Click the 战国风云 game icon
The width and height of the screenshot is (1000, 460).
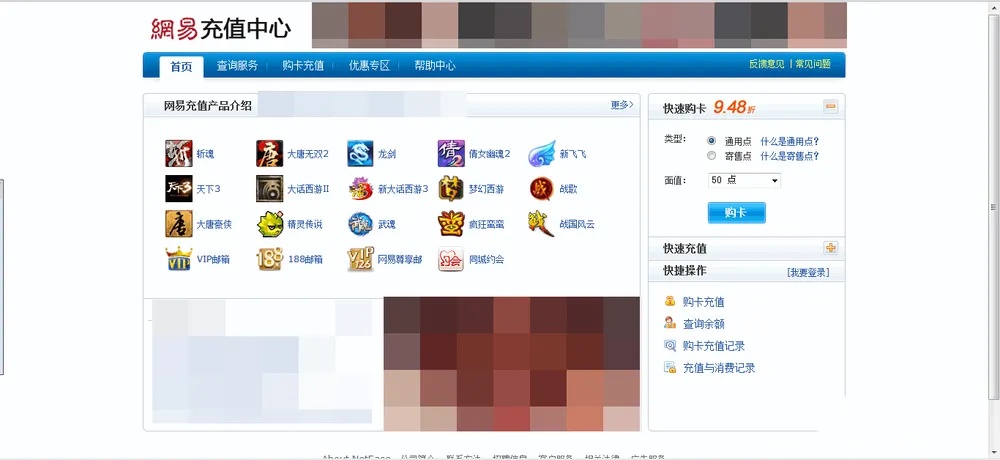point(542,224)
